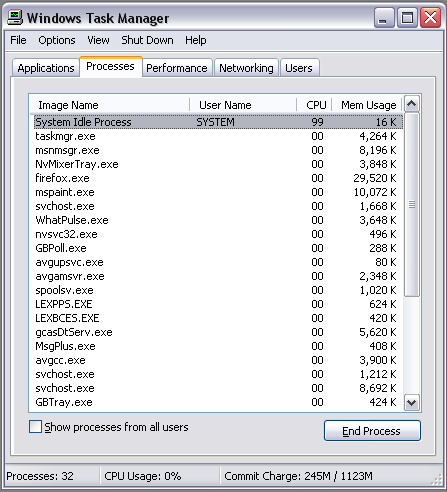Open the Options menu
Image resolution: width=447 pixels, height=492 pixels.
[57, 40]
